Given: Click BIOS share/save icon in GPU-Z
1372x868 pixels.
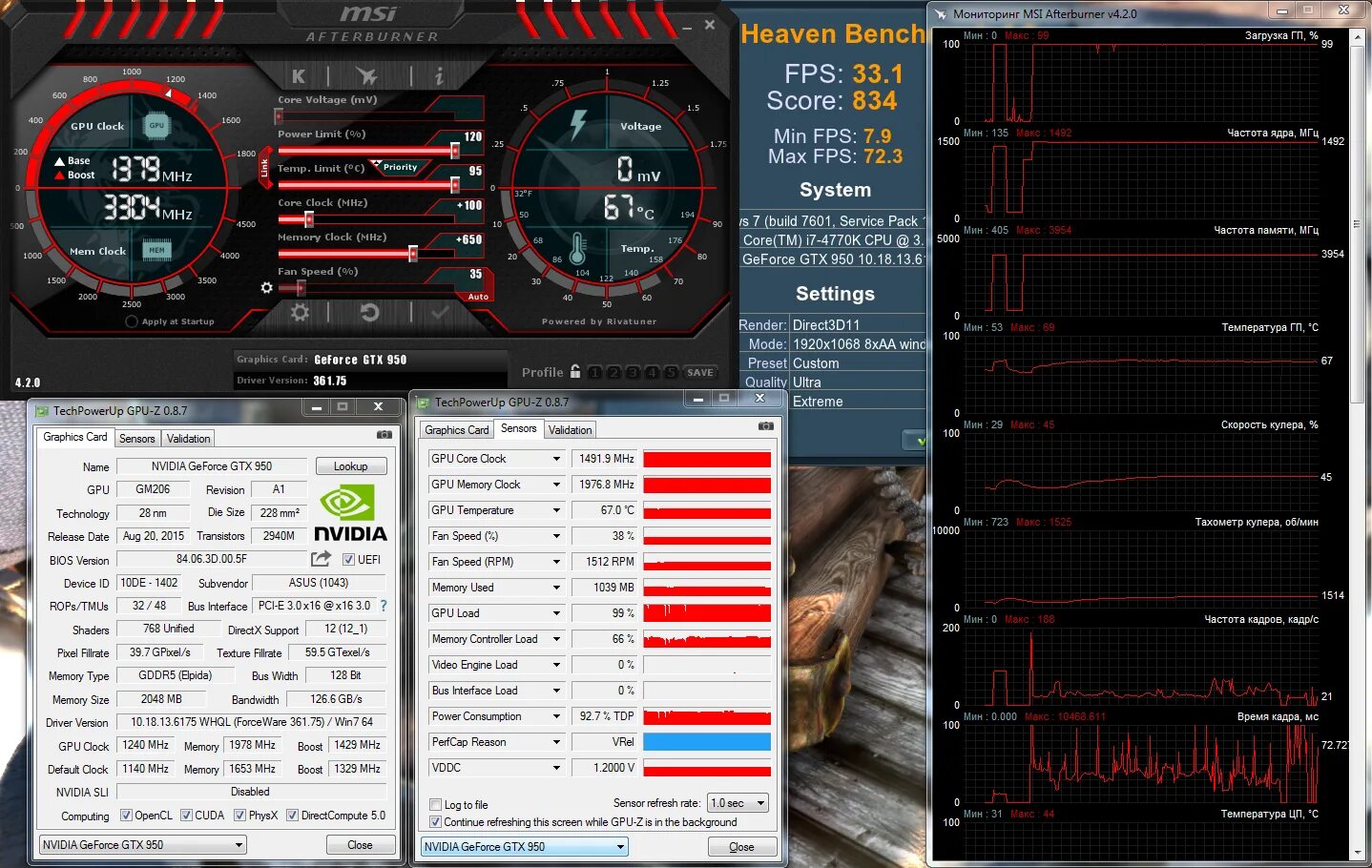Looking at the screenshot, I should pyautogui.click(x=321, y=558).
